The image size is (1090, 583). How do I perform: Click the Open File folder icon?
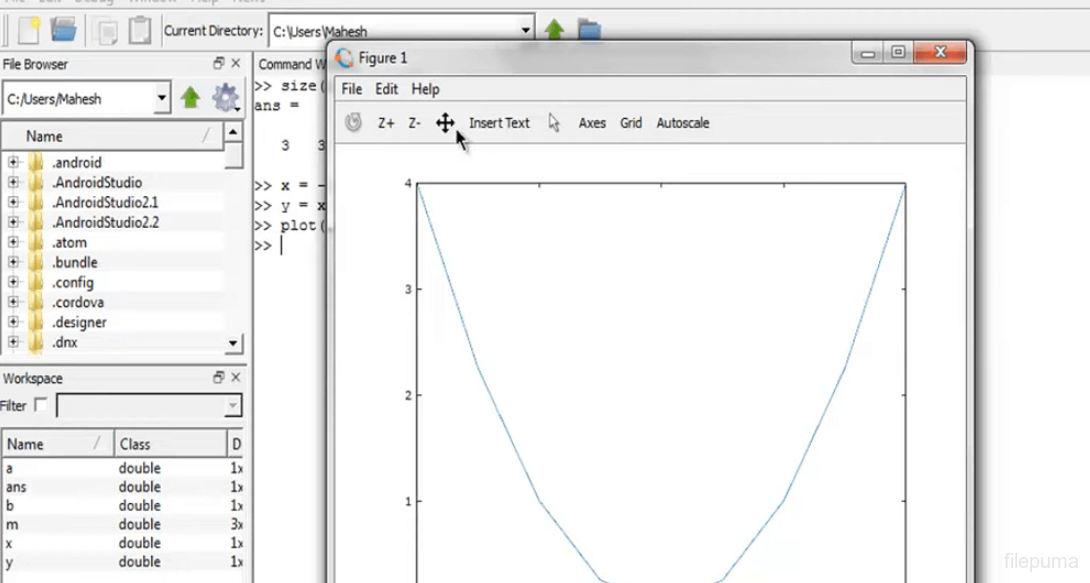(x=63, y=30)
